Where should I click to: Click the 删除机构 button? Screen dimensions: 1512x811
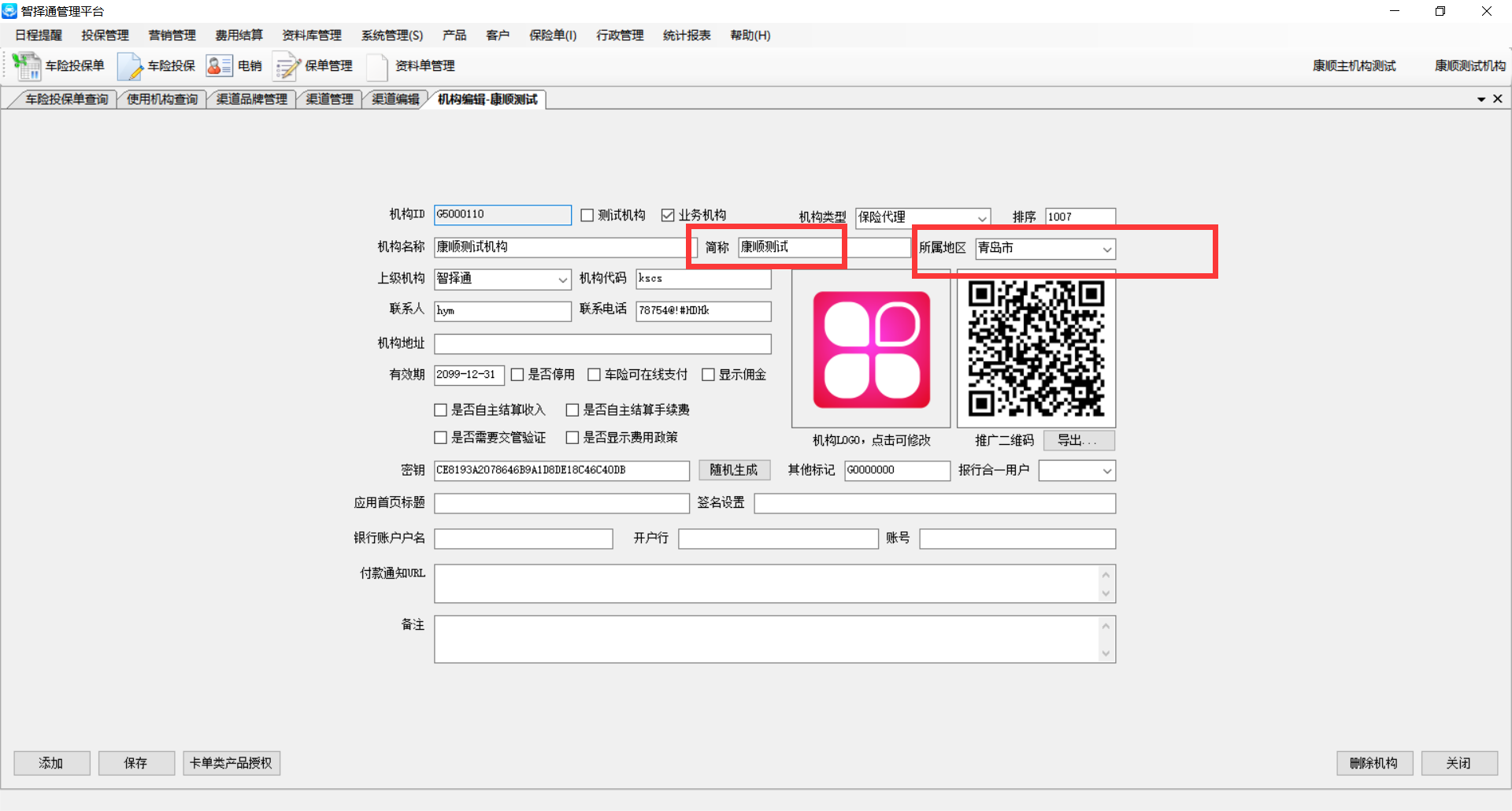pos(1374,763)
